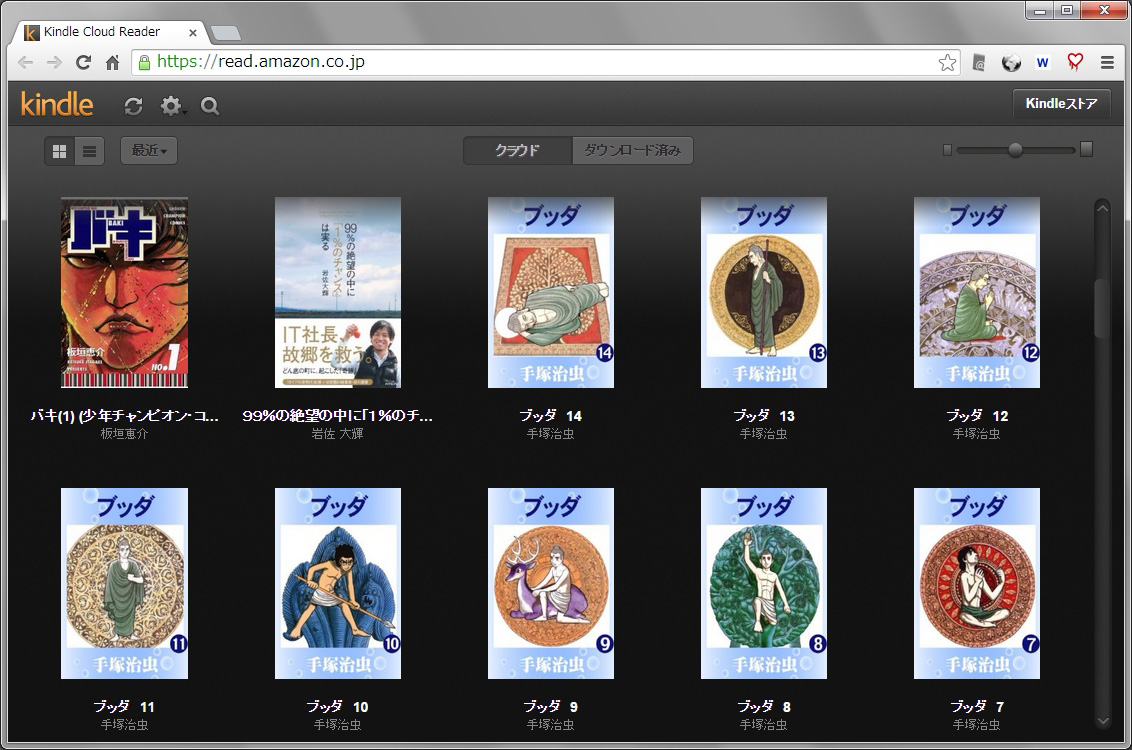Open the Kindle settings gear menu

coord(172,106)
